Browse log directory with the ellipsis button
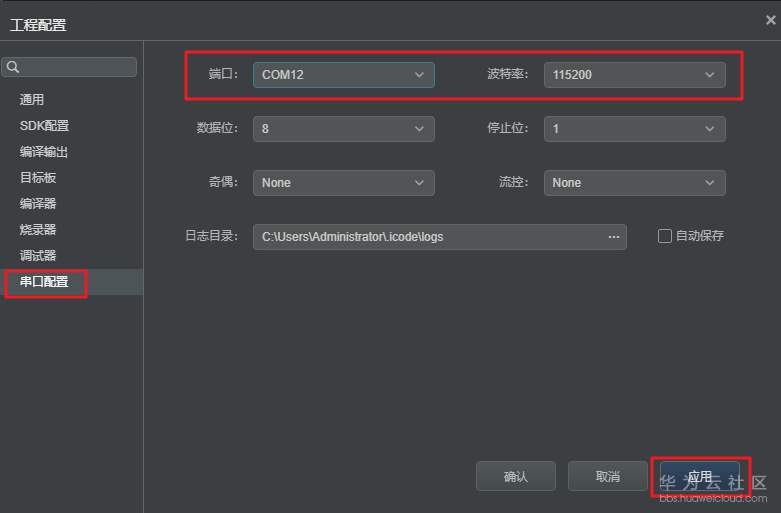Image resolution: width=781 pixels, height=513 pixels. click(x=614, y=237)
